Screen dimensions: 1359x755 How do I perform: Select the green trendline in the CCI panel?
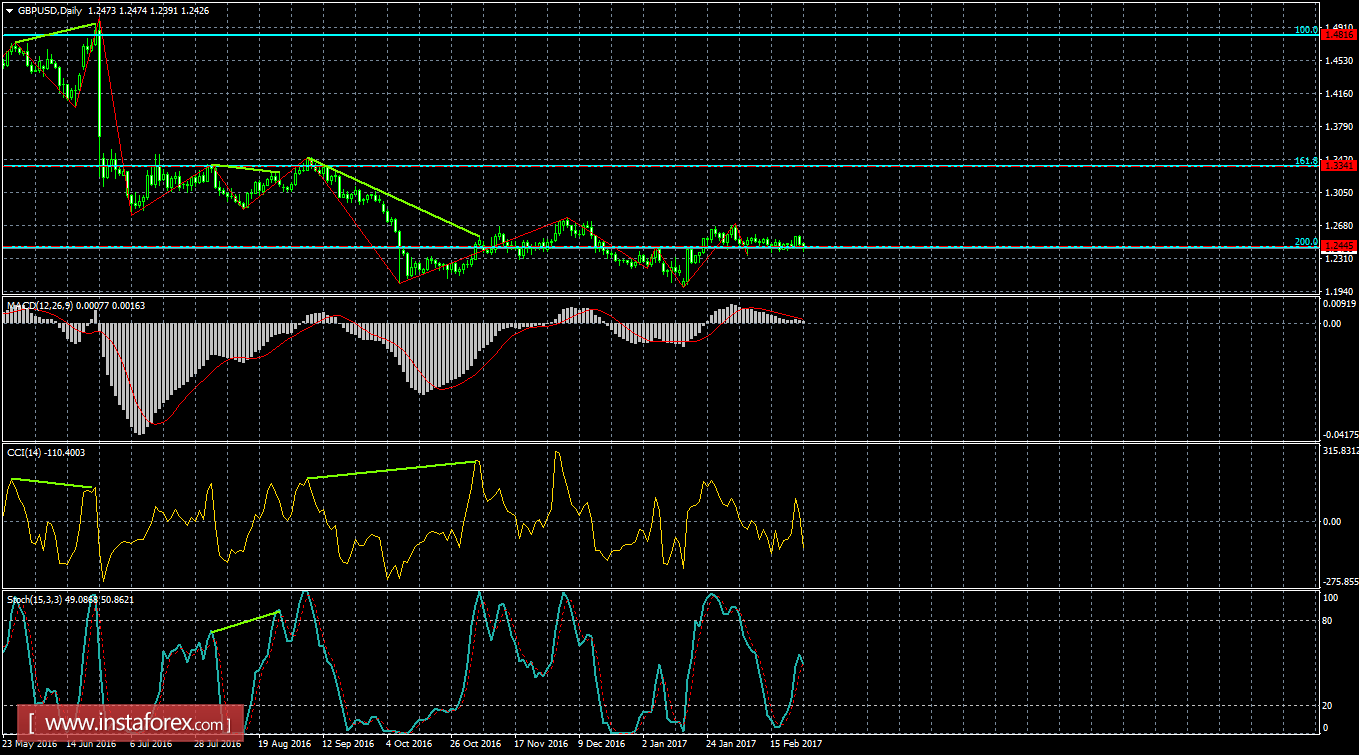[390, 470]
